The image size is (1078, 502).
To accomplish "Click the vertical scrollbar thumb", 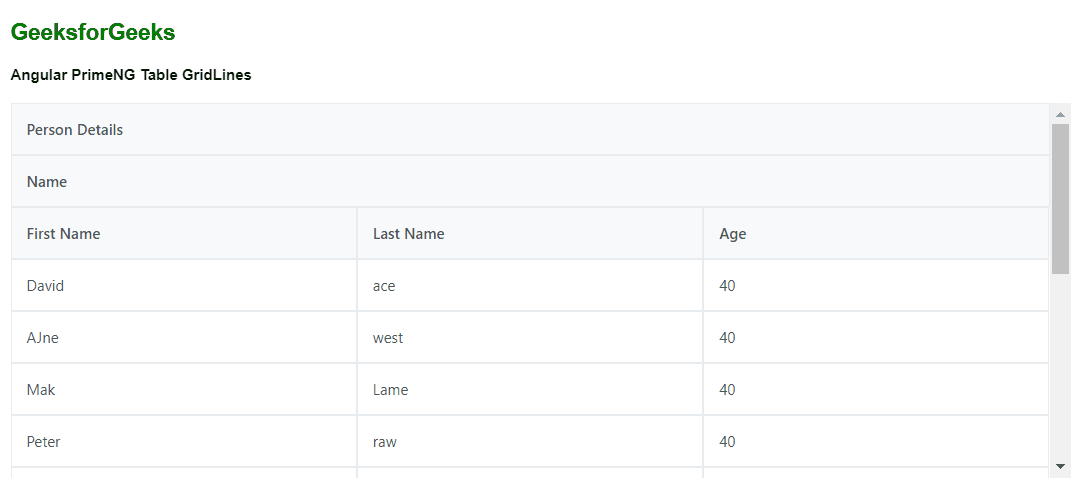I will click(x=1060, y=198).
